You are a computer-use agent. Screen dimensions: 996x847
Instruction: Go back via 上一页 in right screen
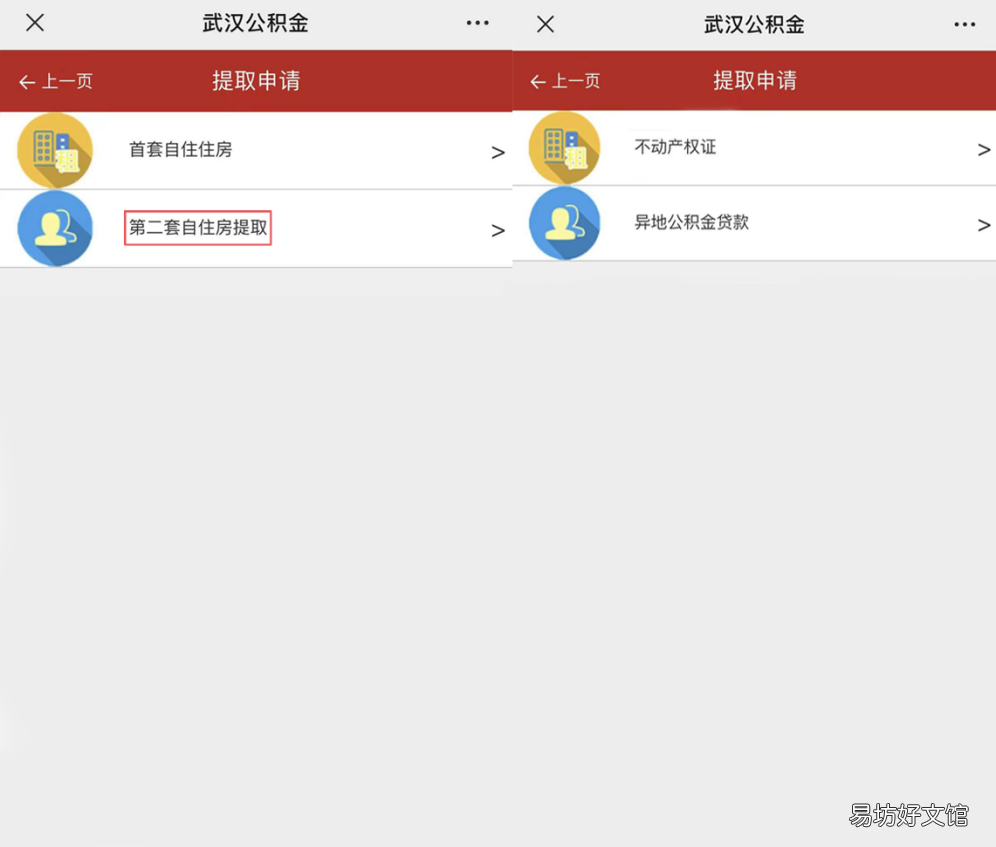click(x=565, y=81)
